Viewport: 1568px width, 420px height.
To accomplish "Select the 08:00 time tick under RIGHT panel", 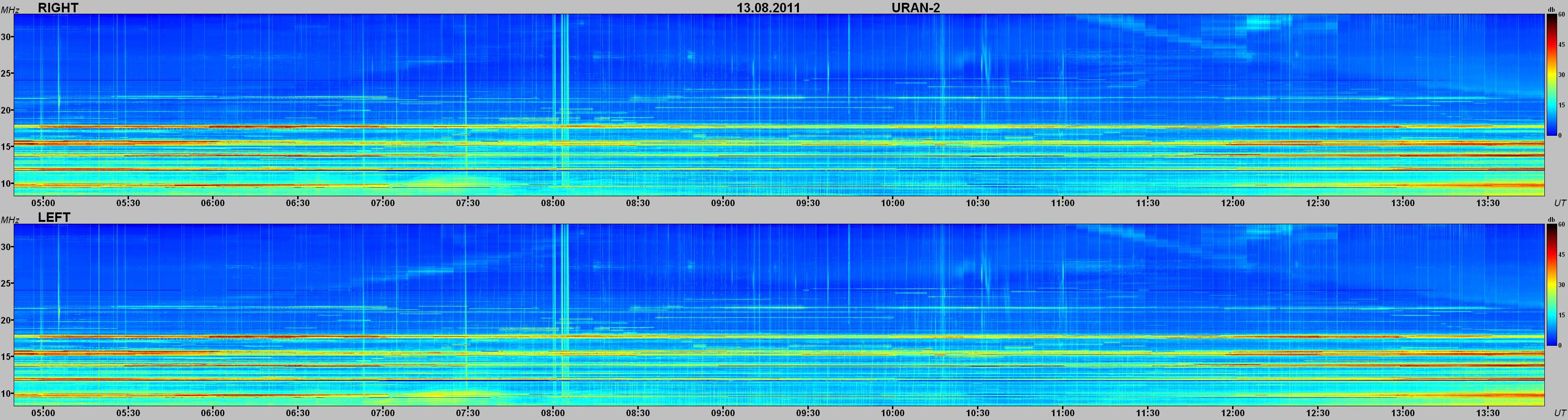I will [553, 203].
